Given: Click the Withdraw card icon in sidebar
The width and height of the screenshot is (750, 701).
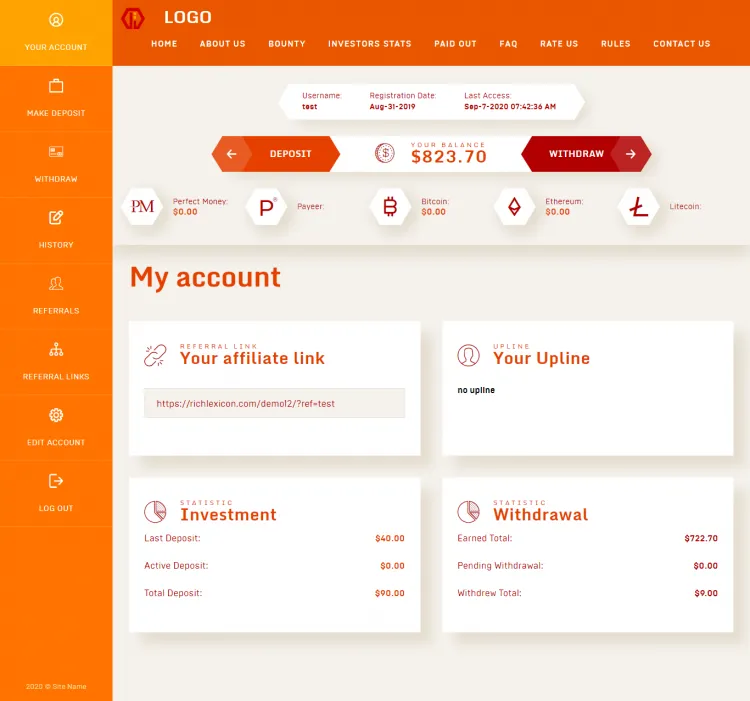Looking at the screenshot, I should [56, 152].
